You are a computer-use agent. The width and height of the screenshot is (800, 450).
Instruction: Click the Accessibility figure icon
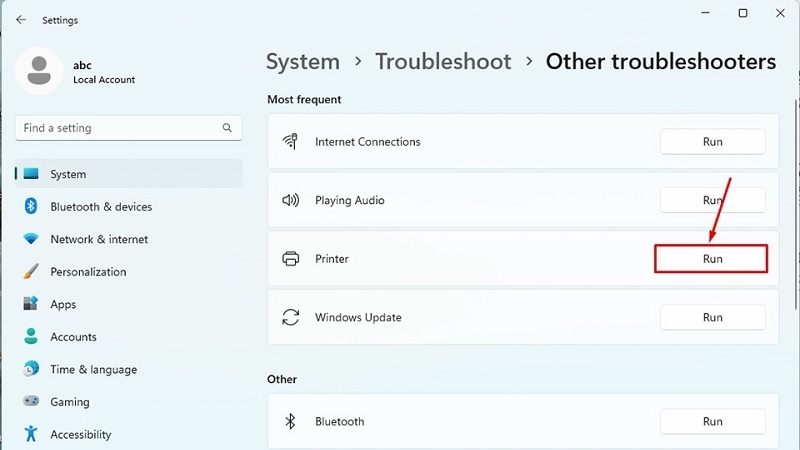(x=31, y=434)
